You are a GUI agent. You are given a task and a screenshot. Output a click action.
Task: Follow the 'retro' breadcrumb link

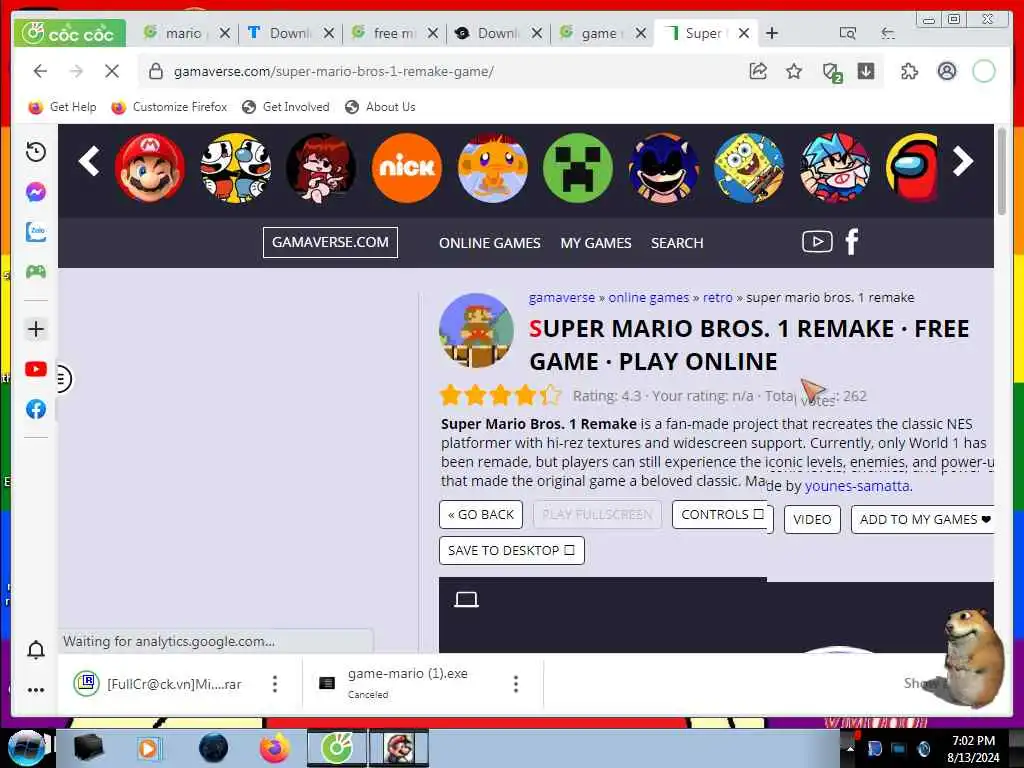[x=718, y=298]
